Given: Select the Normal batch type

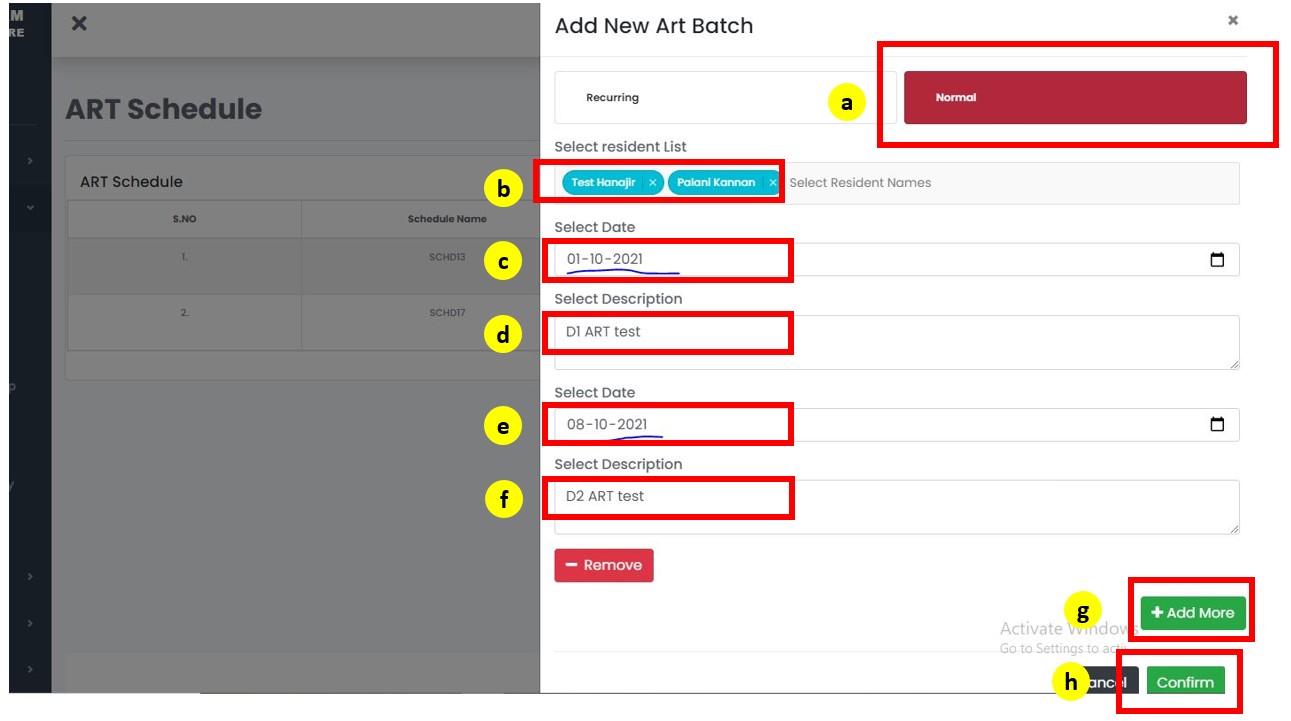Looking at the screenshot, I should 1074,98.
